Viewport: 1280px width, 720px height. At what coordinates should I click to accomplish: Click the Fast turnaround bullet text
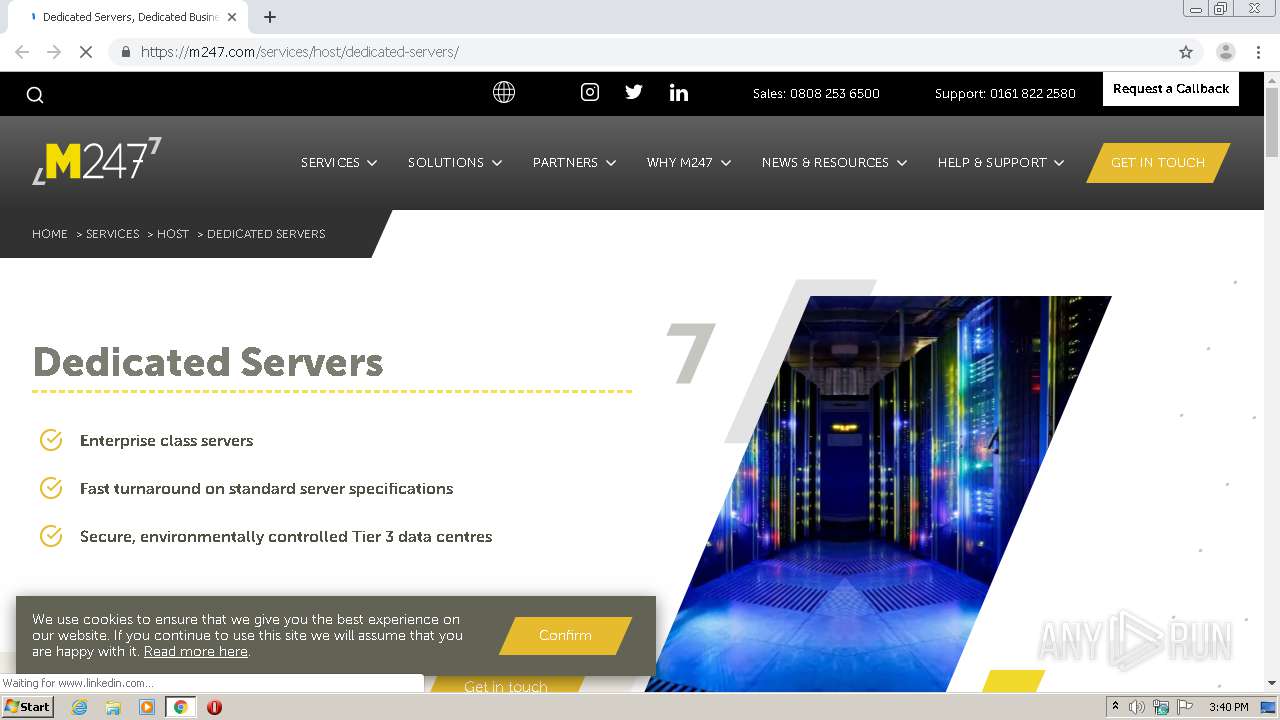[266, 489]
